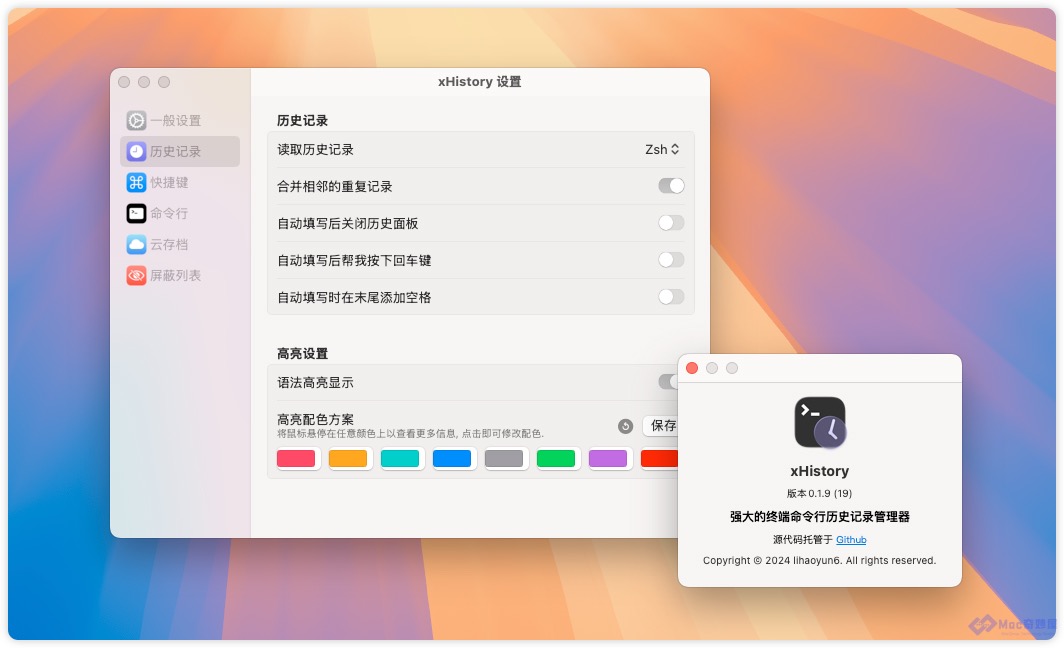Click the reset arrow icon beside 保存

tap(625, 426)
